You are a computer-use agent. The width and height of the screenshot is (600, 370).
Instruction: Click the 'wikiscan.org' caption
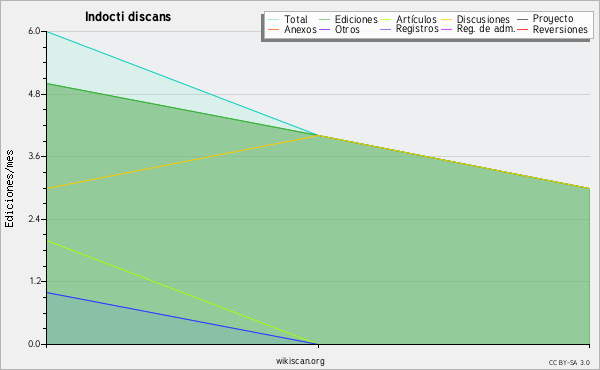tap(300, 361)
